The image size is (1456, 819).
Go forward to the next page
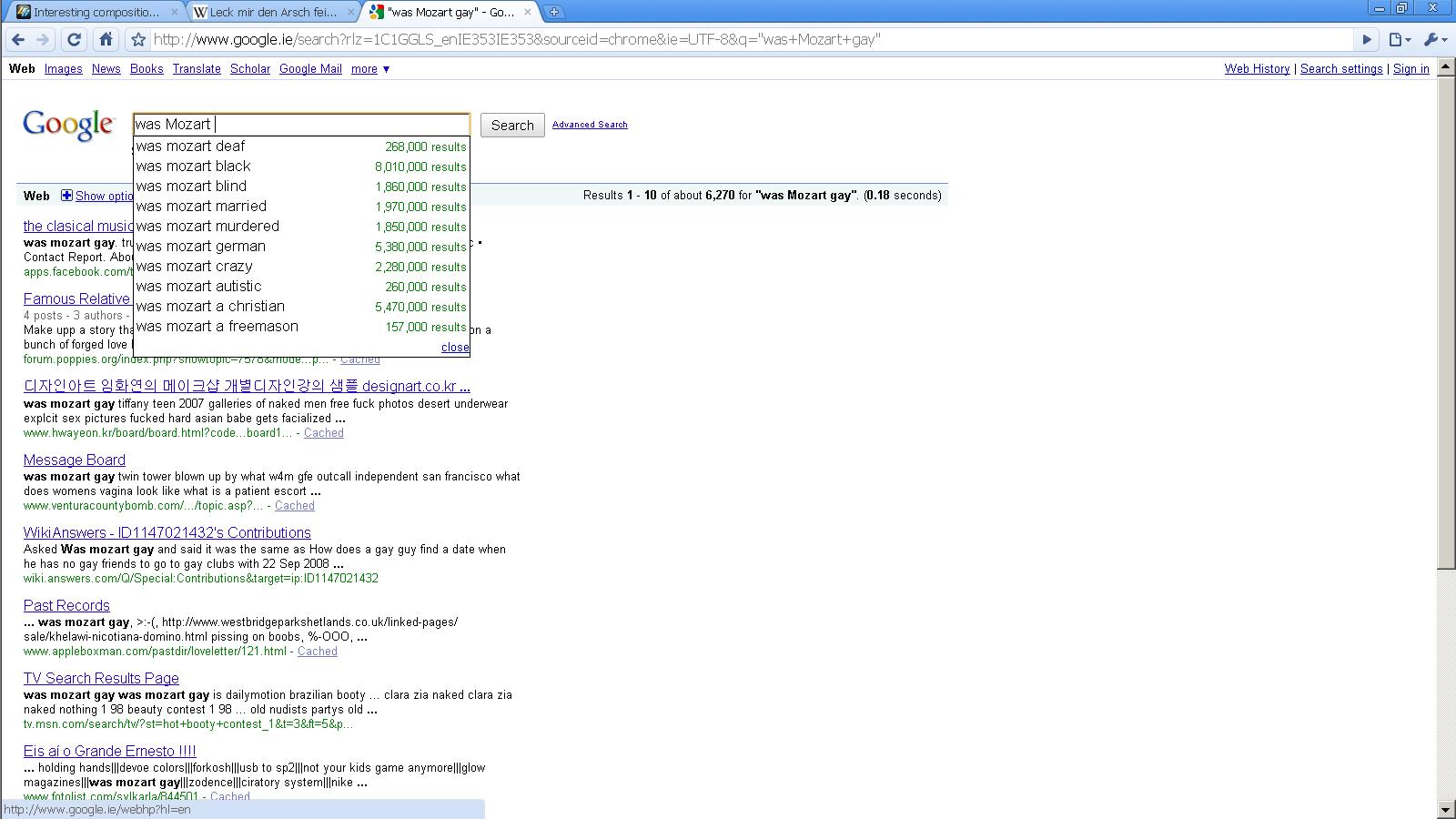coord(43,40)
